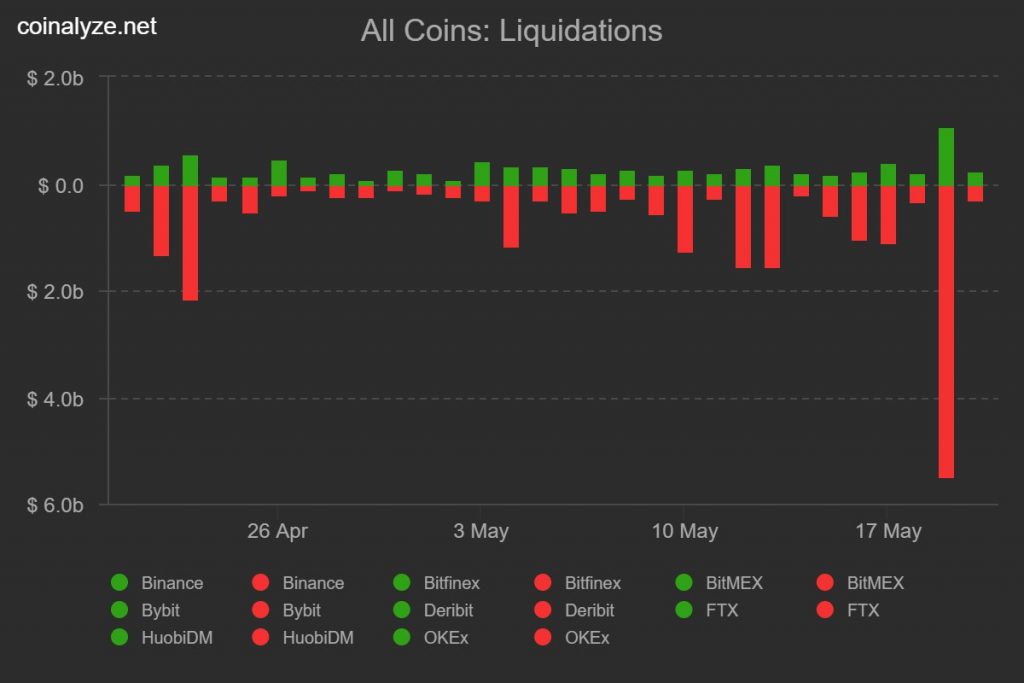Click the "26 Apr" date axis label
Viewport: 1024px width, 683px height.
tap(277, 531)
